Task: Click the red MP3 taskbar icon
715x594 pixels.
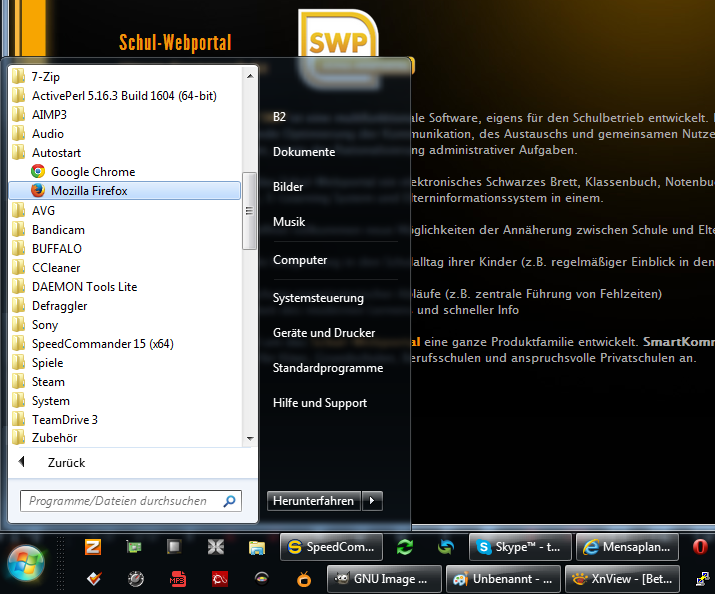Action: 177,579
